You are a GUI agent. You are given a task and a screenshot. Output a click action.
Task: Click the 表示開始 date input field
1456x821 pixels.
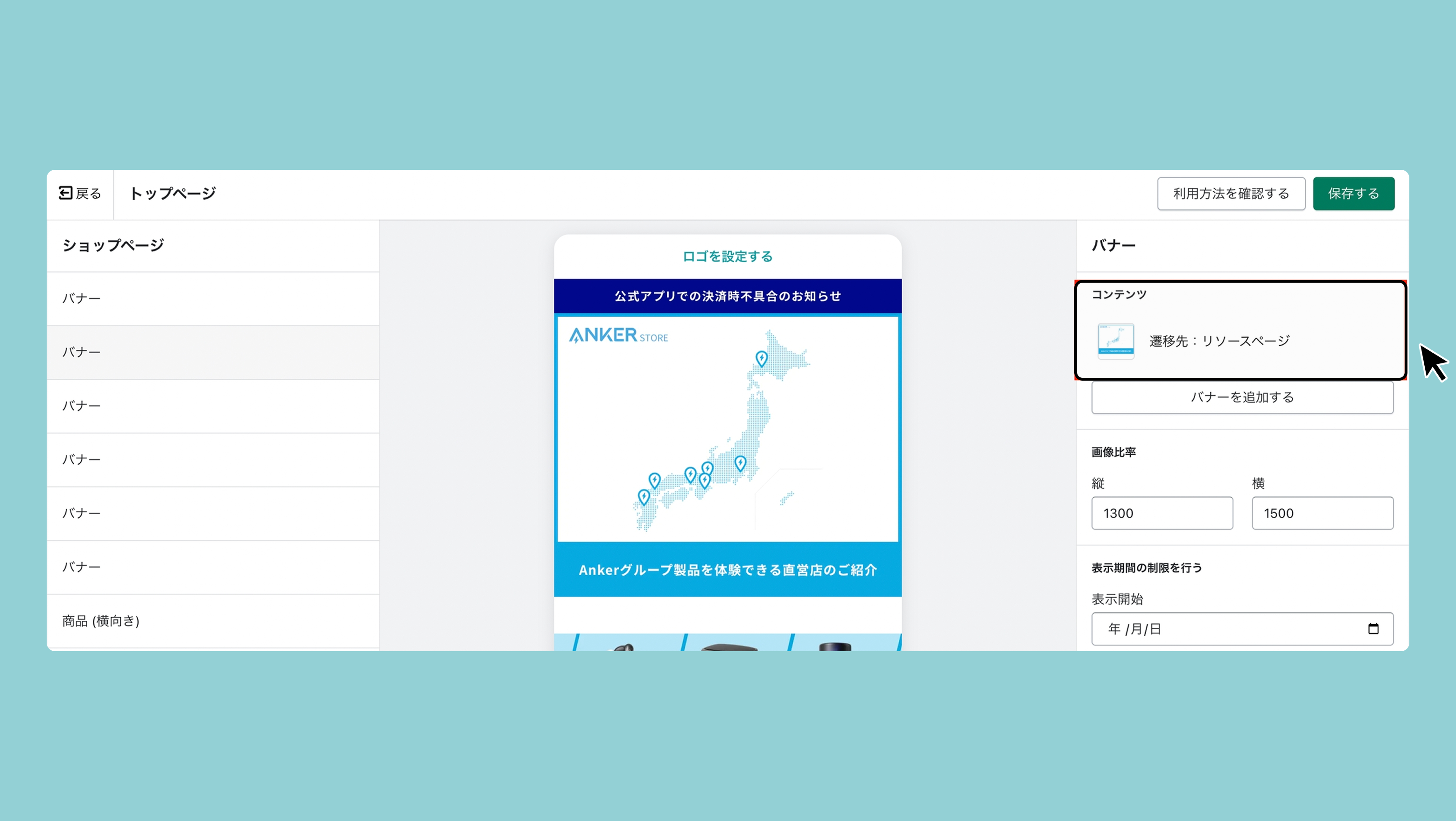[x=1242, y=629]
